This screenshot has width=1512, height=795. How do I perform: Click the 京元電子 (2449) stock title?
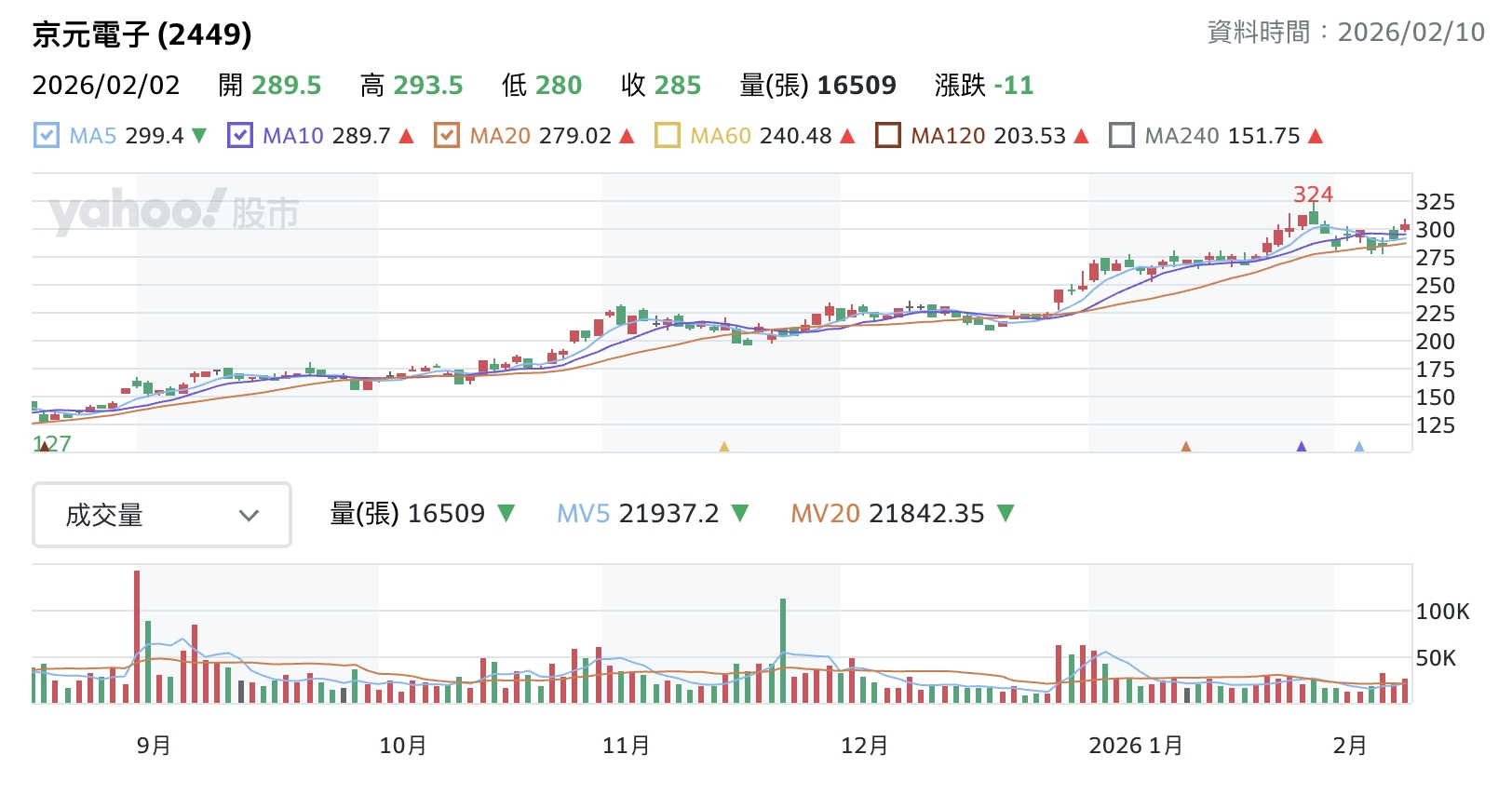pos(142,34)
